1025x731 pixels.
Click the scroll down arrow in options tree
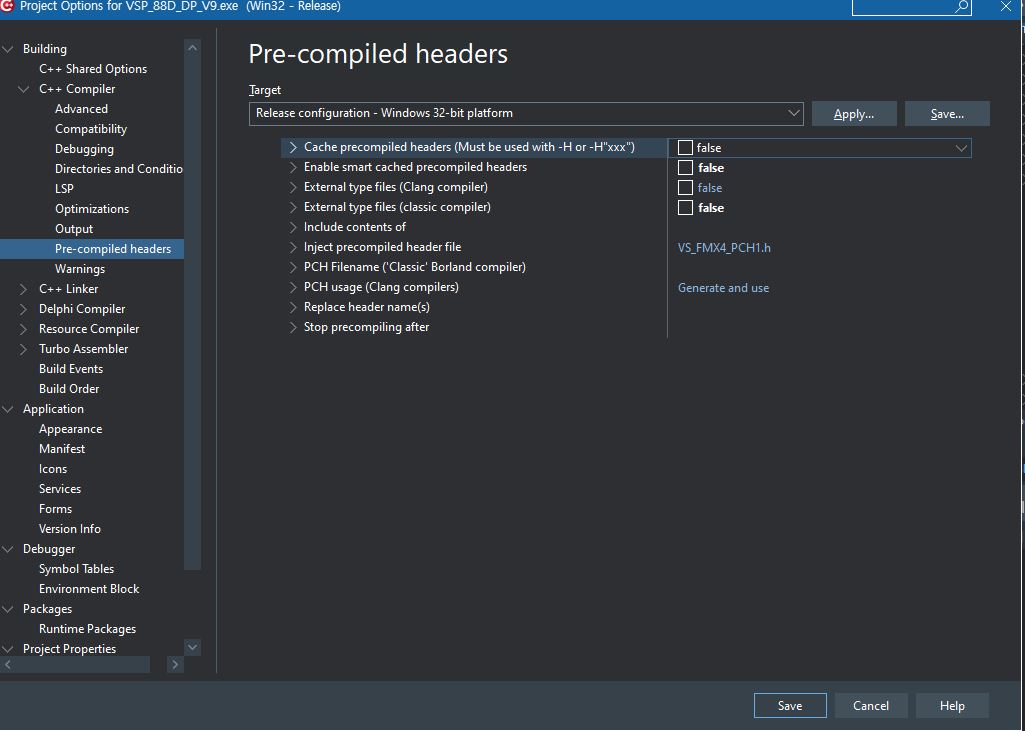[x=192, y=647]
